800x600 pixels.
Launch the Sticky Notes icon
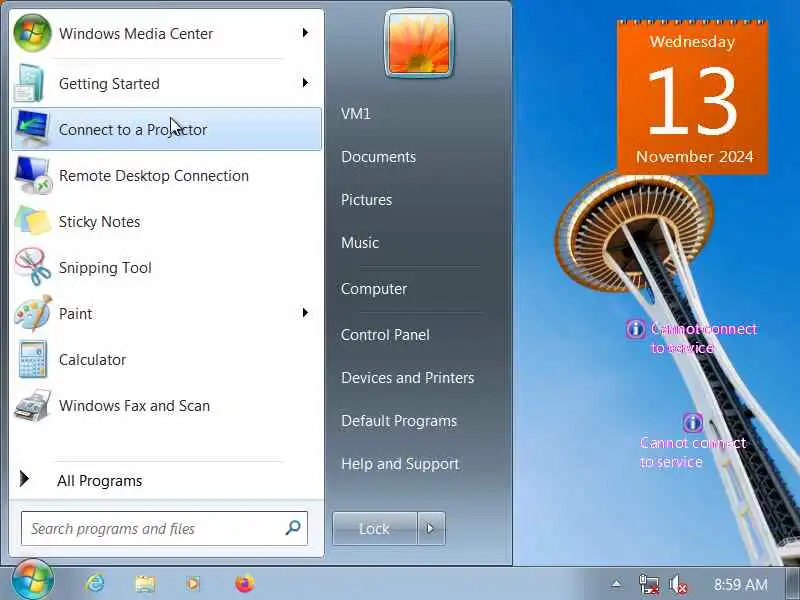33,221
